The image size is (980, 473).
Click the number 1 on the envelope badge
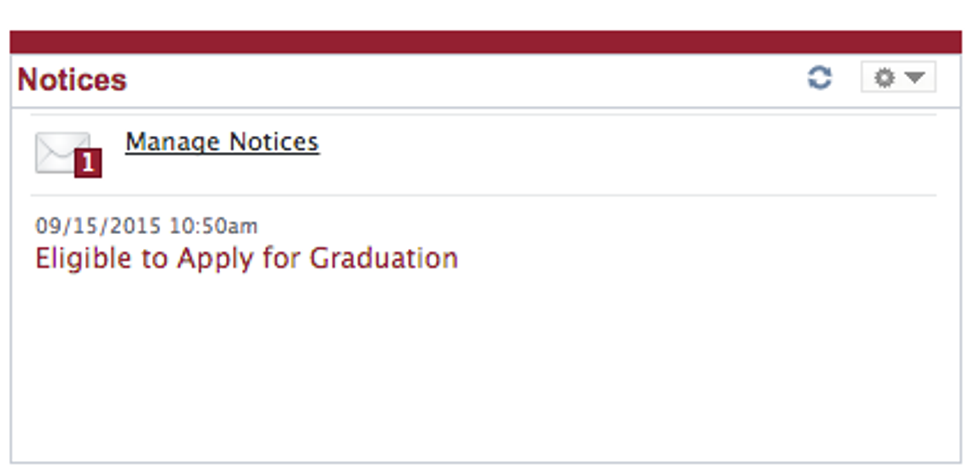click(88, 163)
